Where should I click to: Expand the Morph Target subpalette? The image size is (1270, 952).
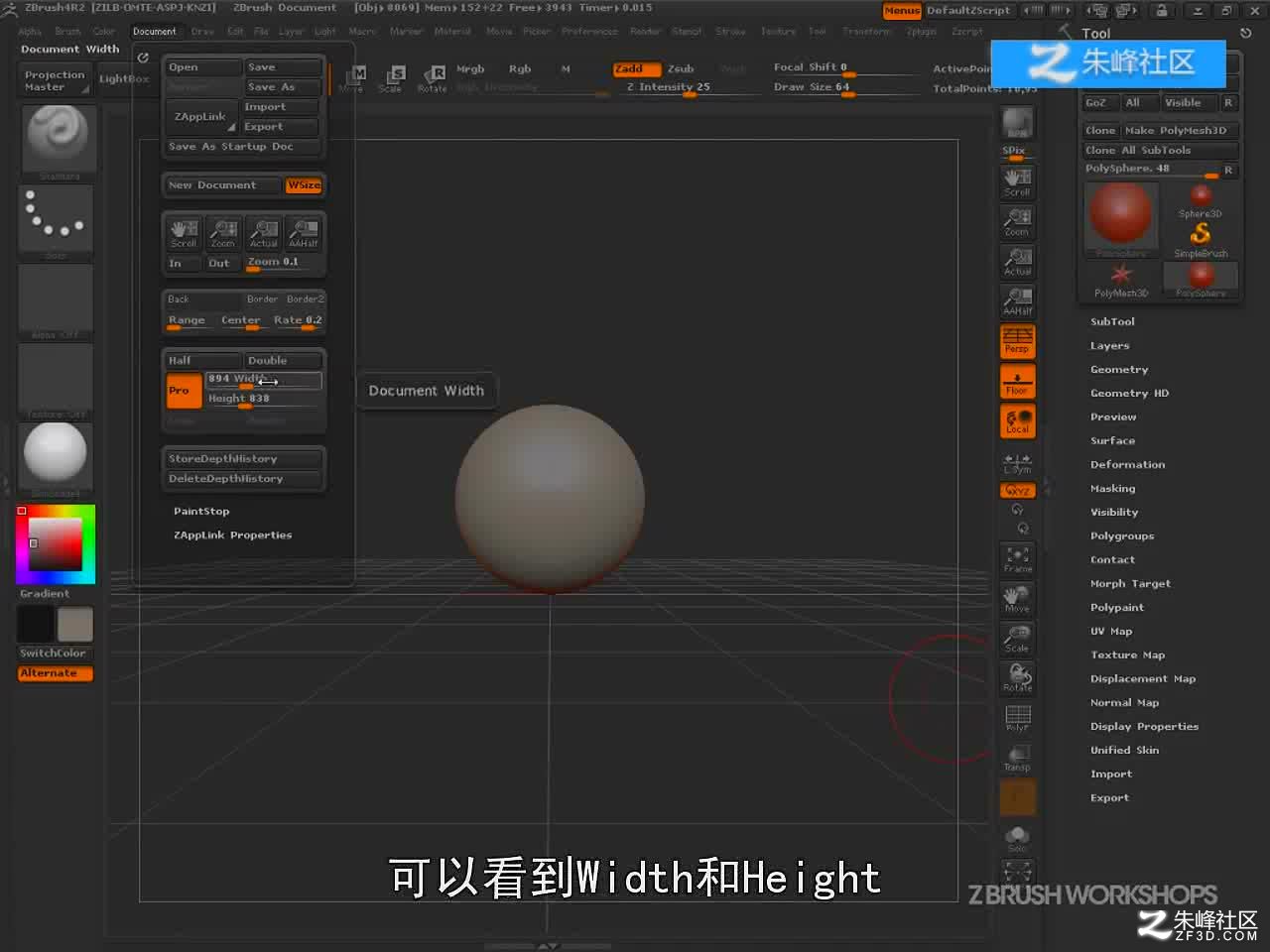pyautogui.click(x=1130, y=583)
